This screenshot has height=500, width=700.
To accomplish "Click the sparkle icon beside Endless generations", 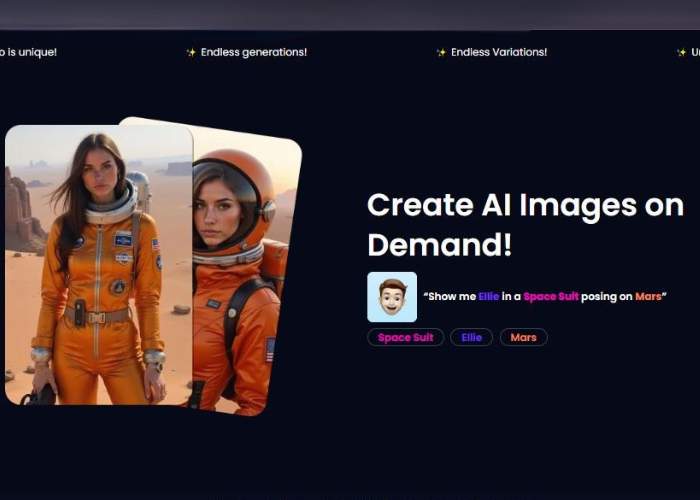I will pyautogui.click(x=191, y=53).
